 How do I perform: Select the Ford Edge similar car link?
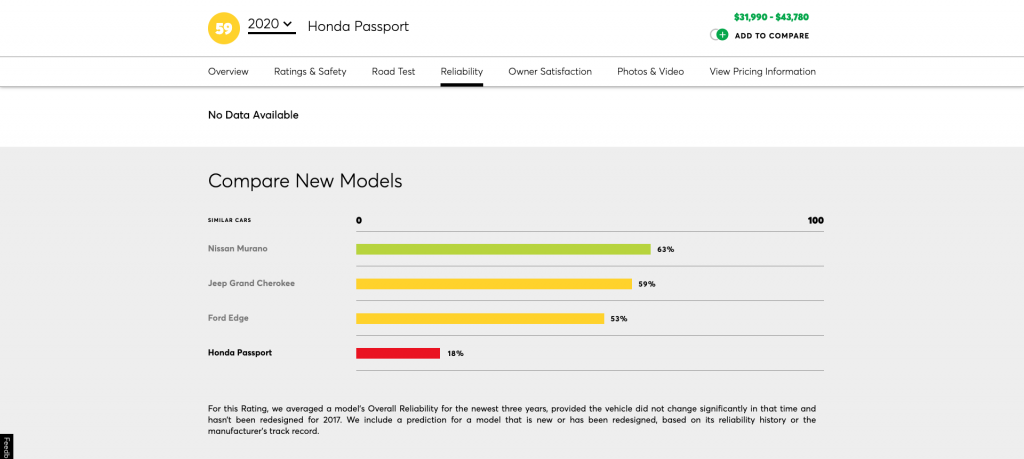pos(228,318)
